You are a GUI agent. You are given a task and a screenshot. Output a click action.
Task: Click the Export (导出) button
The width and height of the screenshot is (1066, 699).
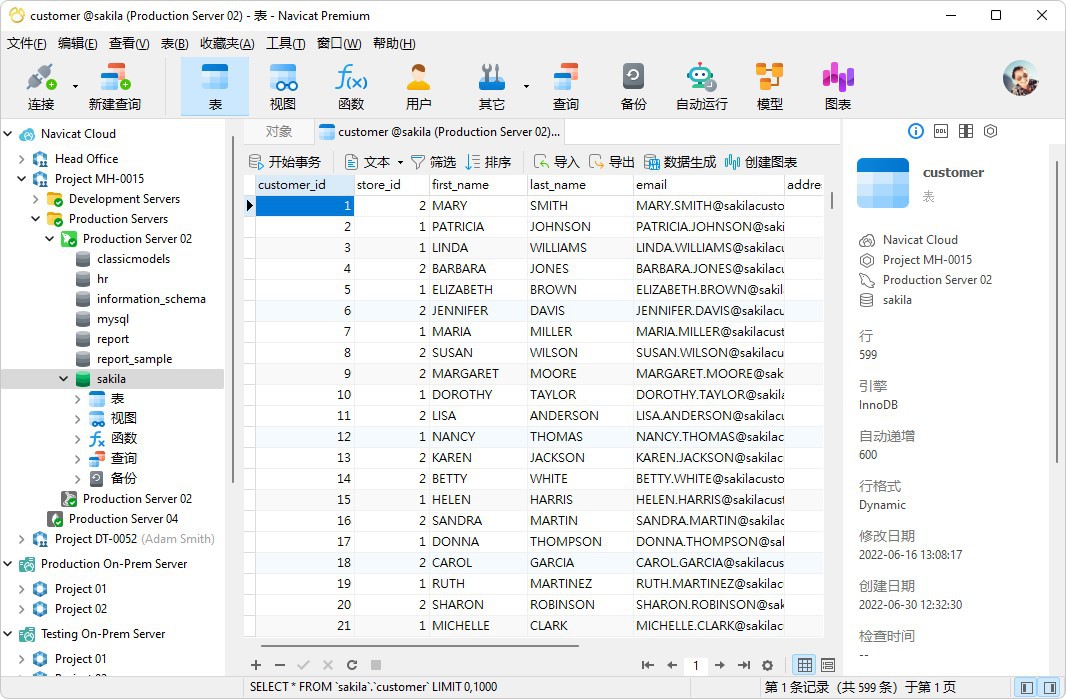point(611,162)
